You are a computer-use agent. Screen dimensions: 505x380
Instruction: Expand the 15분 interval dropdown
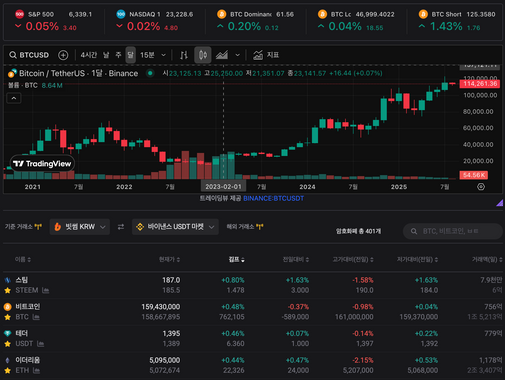click(x=153, y=55)
